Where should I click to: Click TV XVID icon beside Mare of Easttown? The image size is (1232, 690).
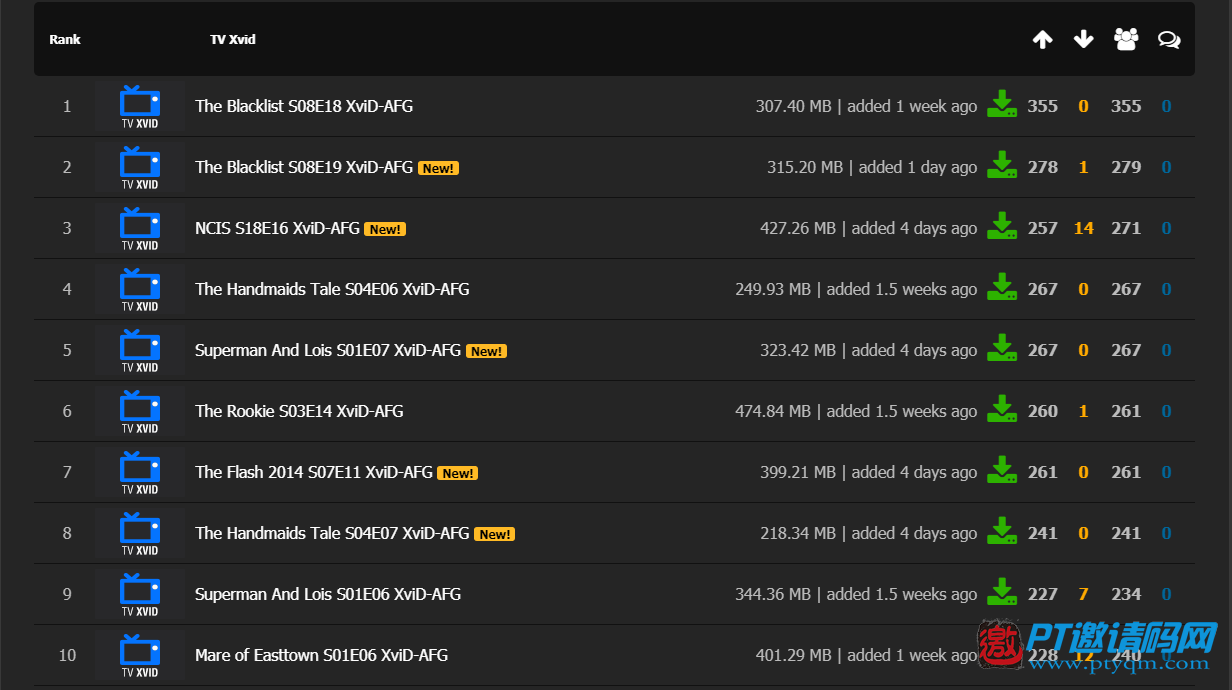pyautogui.click(x=140, y=655)
